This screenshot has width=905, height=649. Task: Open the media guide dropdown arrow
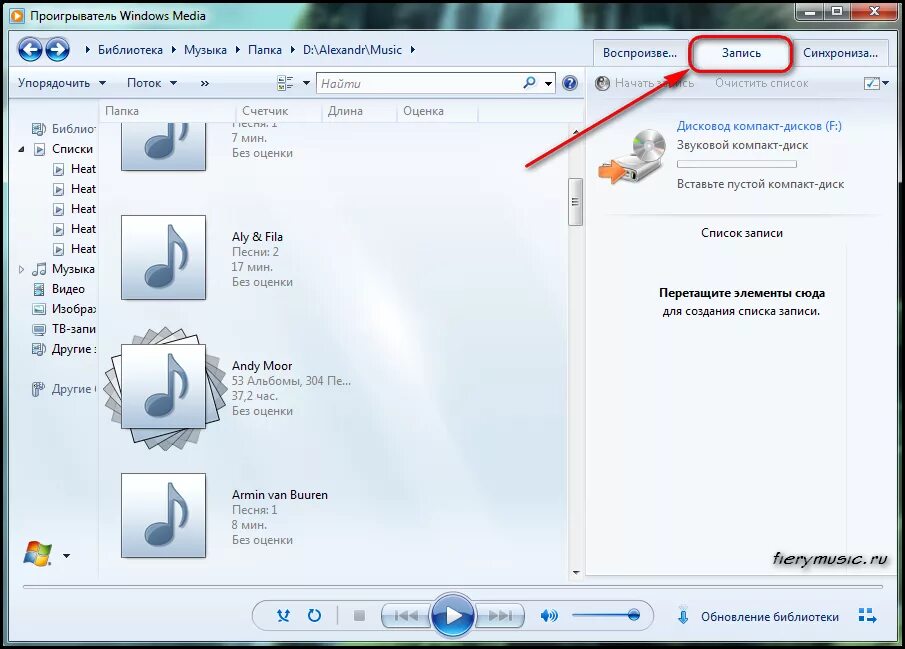click(x=66, y=556)
